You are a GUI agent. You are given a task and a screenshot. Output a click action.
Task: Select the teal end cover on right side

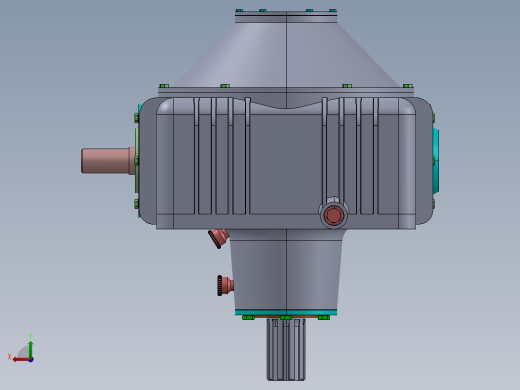coord(436,161)
